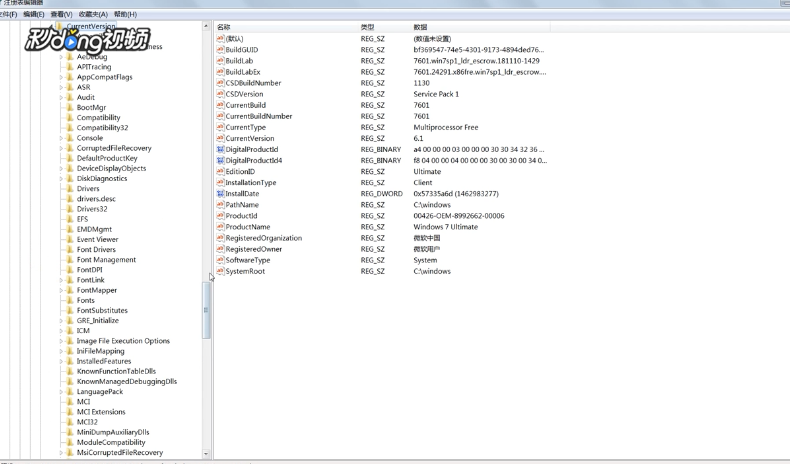Select the BuildLab string value icon
This screenshot has width=790, height=464.
220,60
